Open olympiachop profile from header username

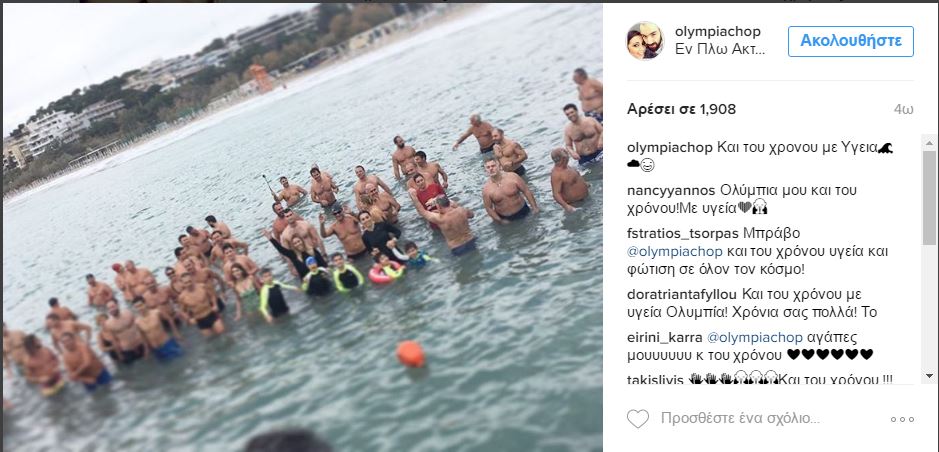coord(717,32)
